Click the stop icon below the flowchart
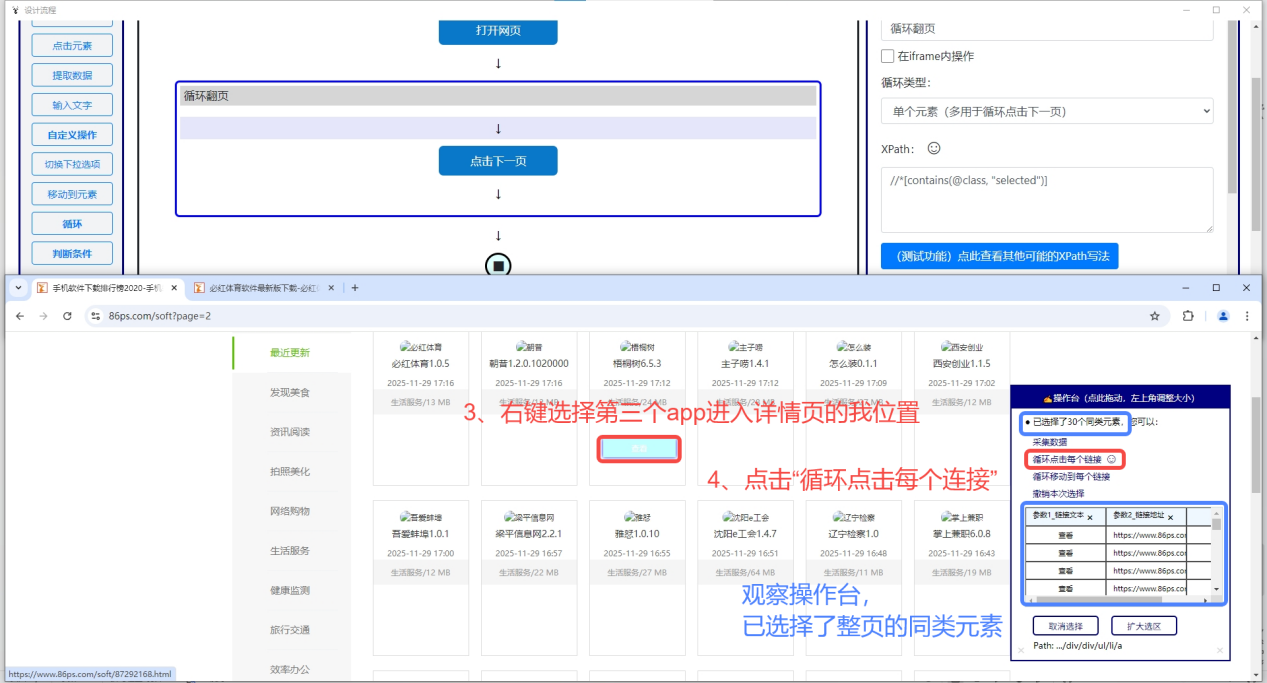The image size is (1267, 683). (x=498, y=264)
